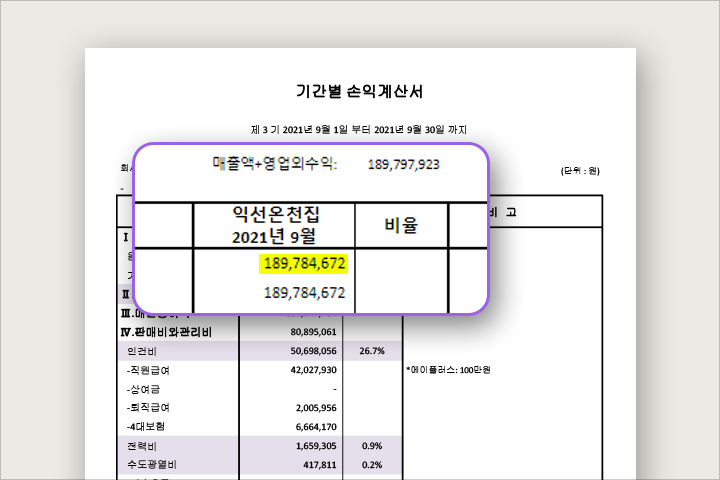Click the total value 189,797,923
The image size is (720, 480).
tap(404, 164)
